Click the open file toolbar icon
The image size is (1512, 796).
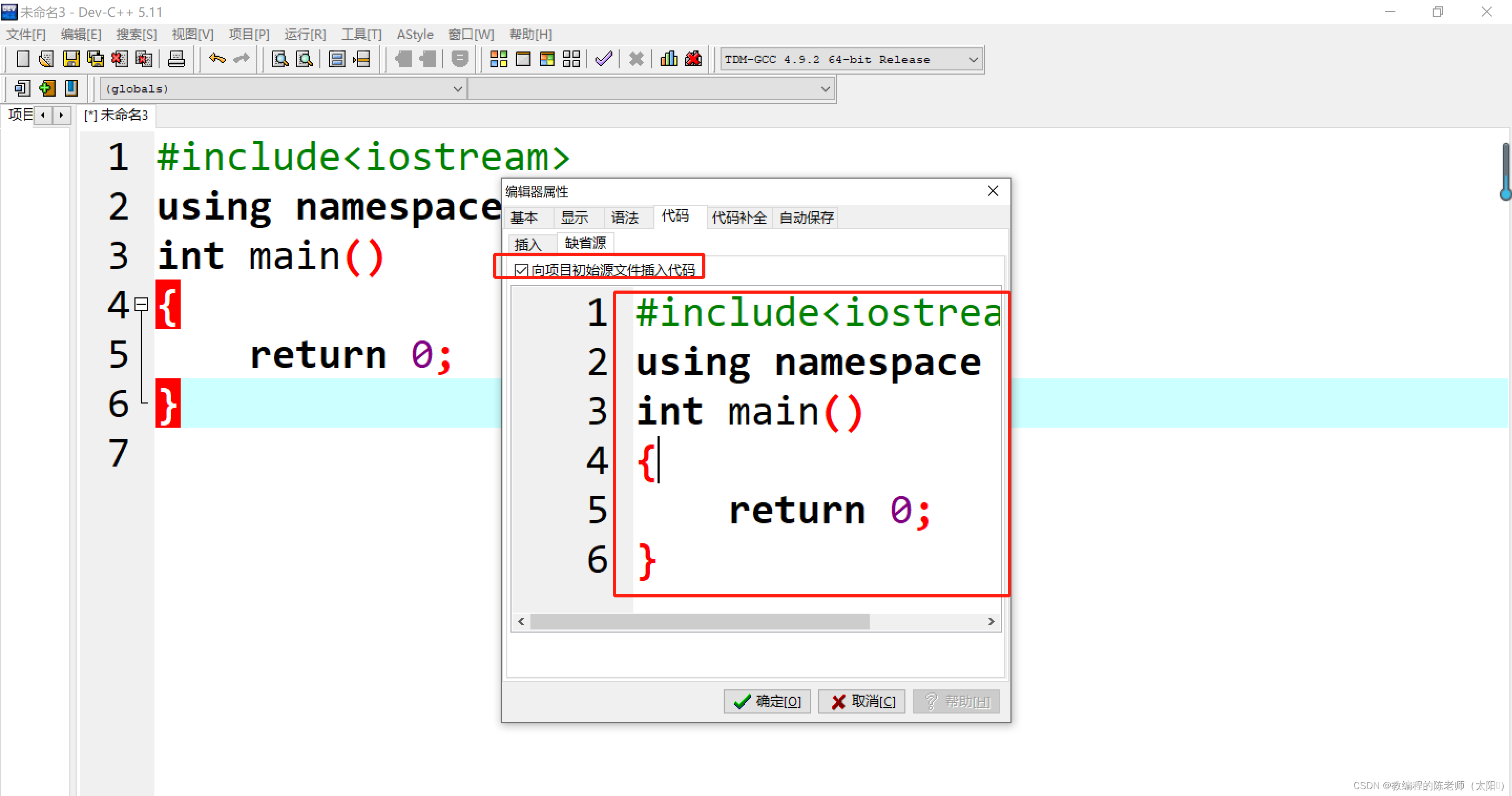point(46,59)
